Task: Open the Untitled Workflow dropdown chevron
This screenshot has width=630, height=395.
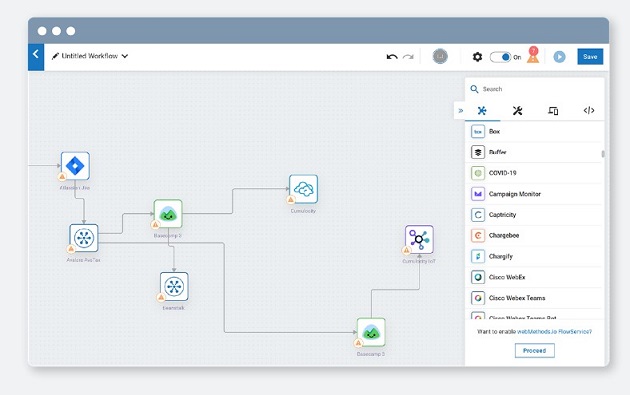Action: 125,56
